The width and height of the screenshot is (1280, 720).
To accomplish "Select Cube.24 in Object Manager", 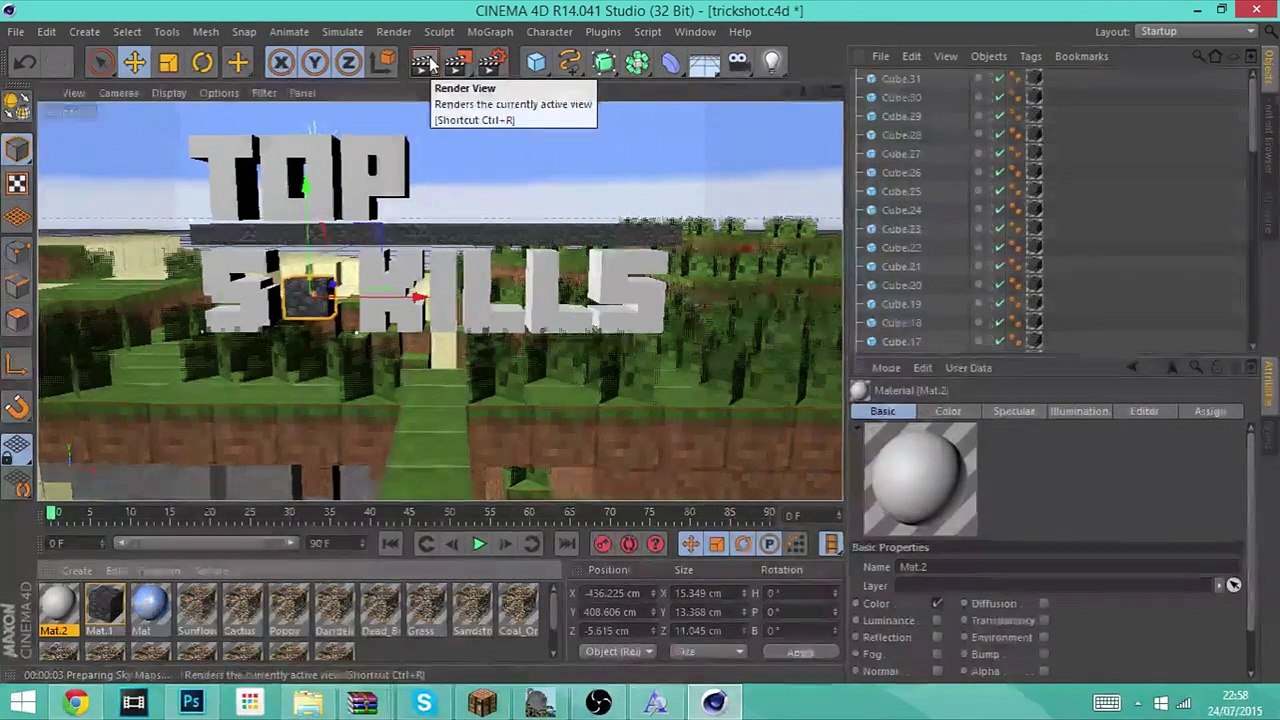I will click(x=901, y=210).
